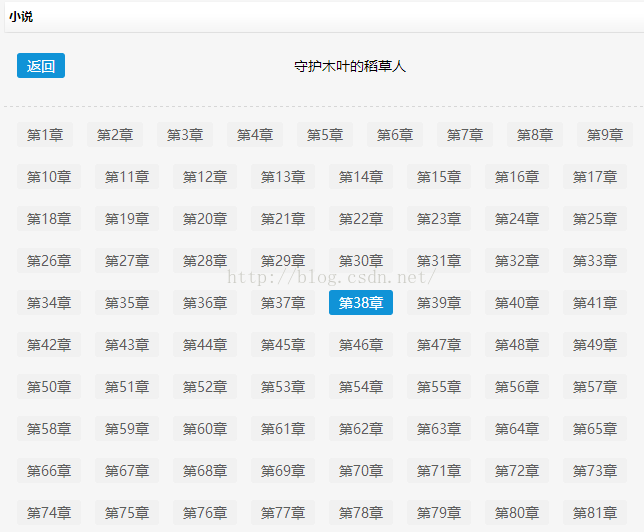Go to chapter 第14章
The width and height of the screenshot is (644, 532).
tap(361, 177)
